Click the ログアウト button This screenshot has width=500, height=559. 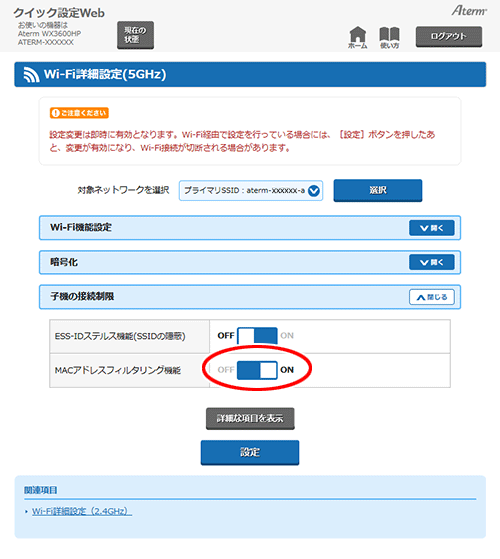(449, 36)
